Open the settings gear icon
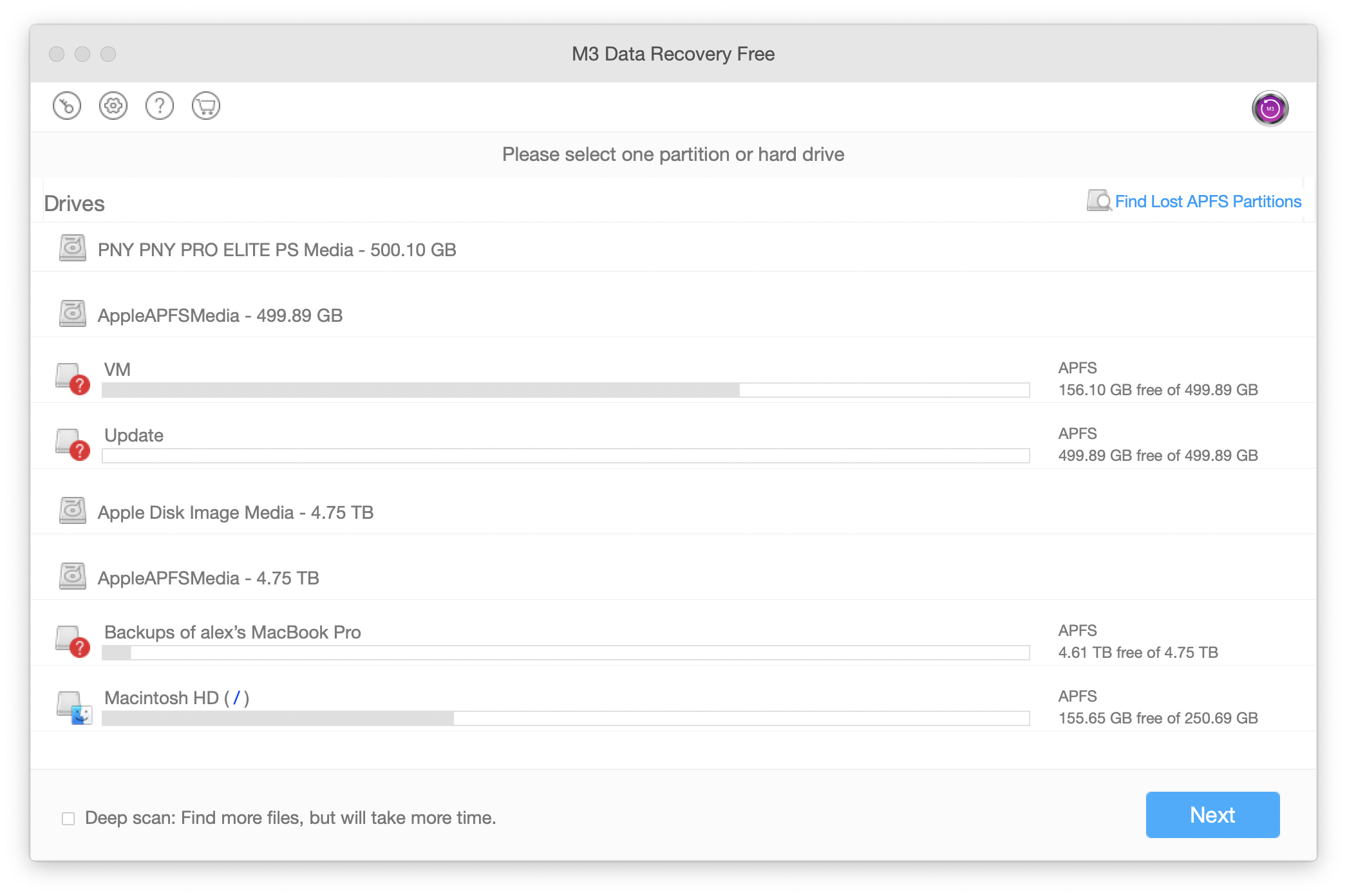Image resolution: width=1347 pixels, height=896 pixels. (113, 106)
